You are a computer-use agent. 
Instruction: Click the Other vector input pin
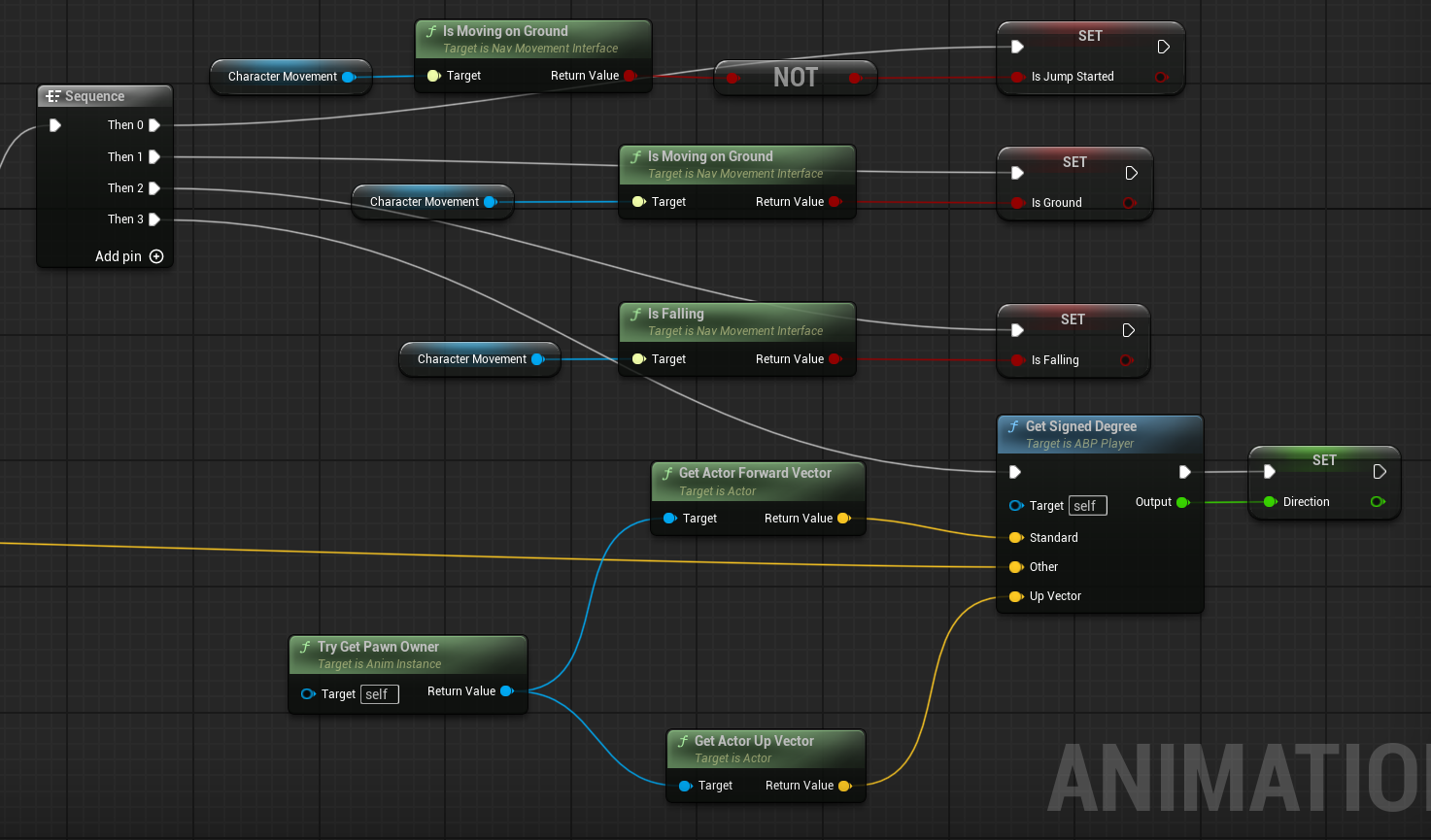(x=1016, y=567)
